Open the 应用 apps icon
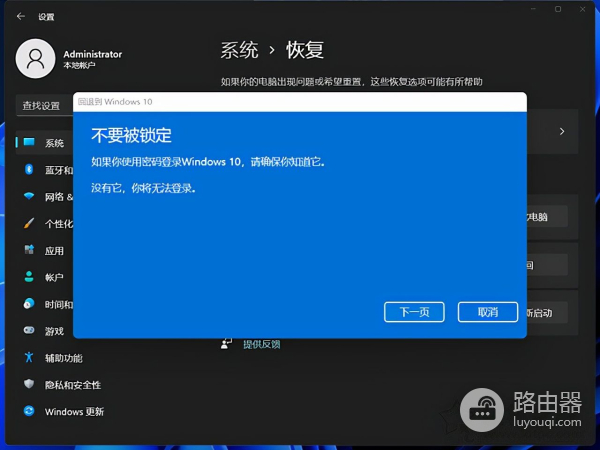Screen dimensions: 600x450 [29, 250]
